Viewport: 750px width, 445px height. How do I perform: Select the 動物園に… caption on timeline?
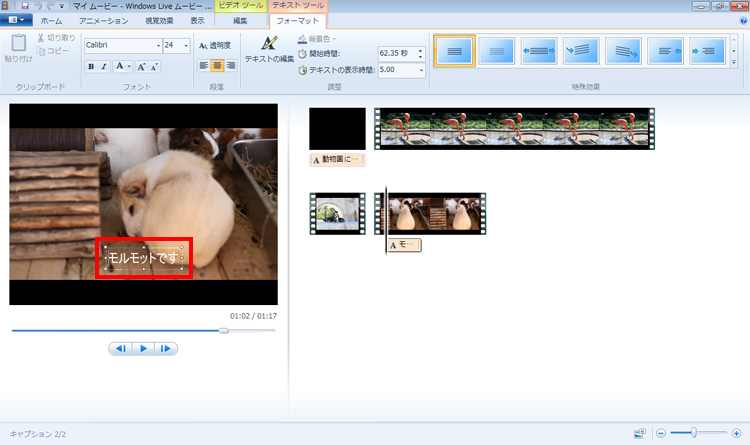tap(337, 160)
